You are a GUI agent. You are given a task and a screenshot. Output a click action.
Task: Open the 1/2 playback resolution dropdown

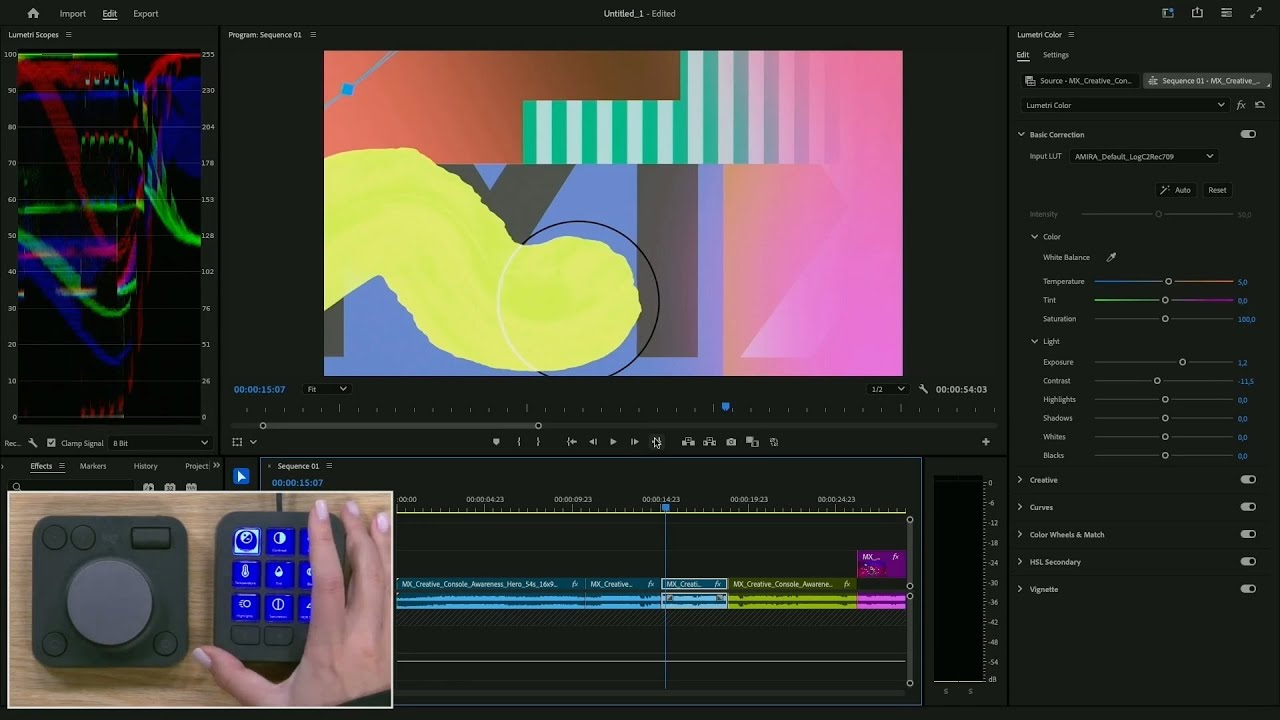click(887, 389)
